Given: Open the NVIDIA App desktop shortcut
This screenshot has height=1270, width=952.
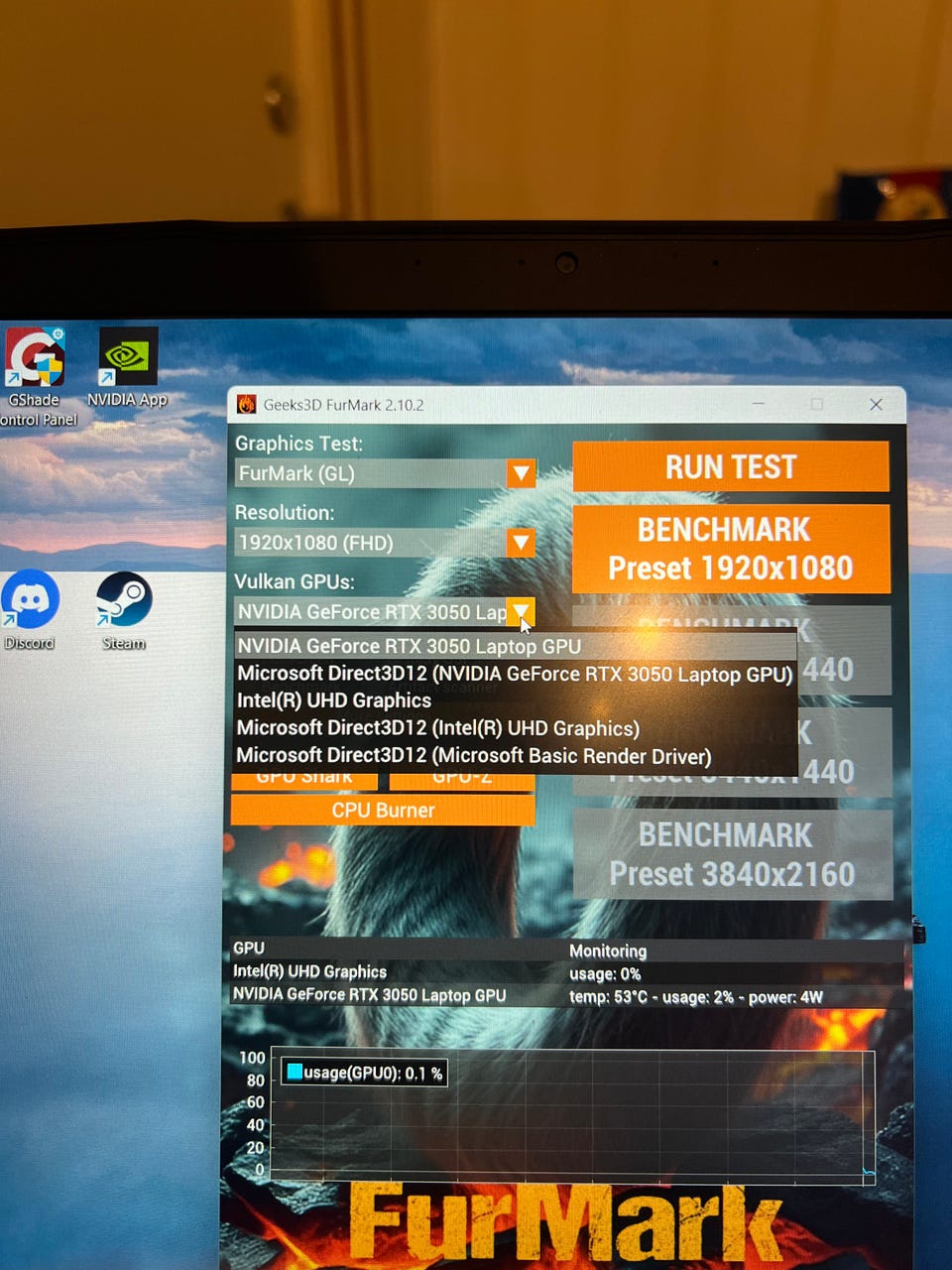Looking at the screenshot, I should 127,368.
